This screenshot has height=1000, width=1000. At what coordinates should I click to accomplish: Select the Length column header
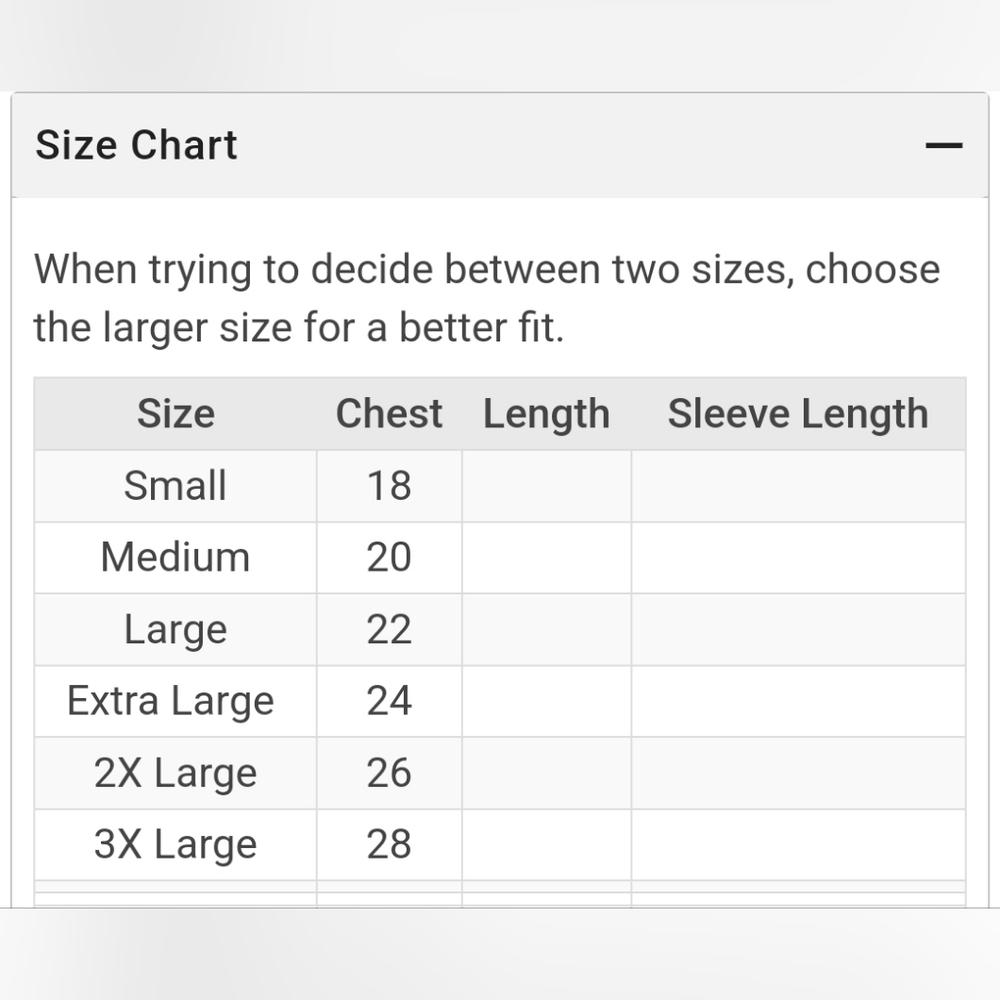pos(547,415)
